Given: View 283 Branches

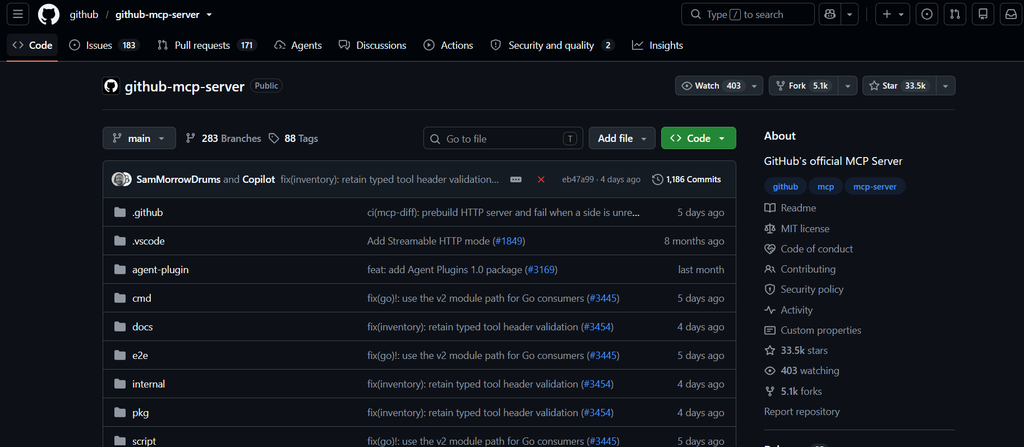Looking at the screenshot, I should [223, 139].
